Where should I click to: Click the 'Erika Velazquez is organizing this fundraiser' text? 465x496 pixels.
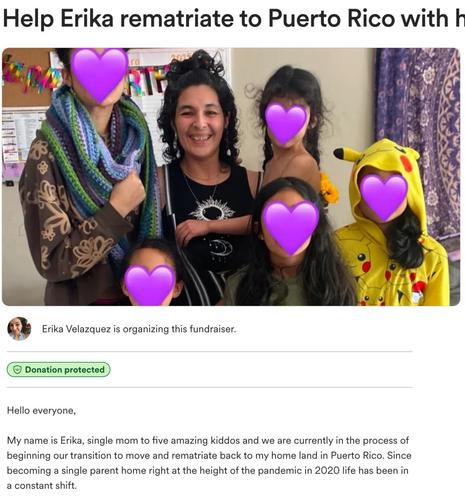(x=139, y=329)
